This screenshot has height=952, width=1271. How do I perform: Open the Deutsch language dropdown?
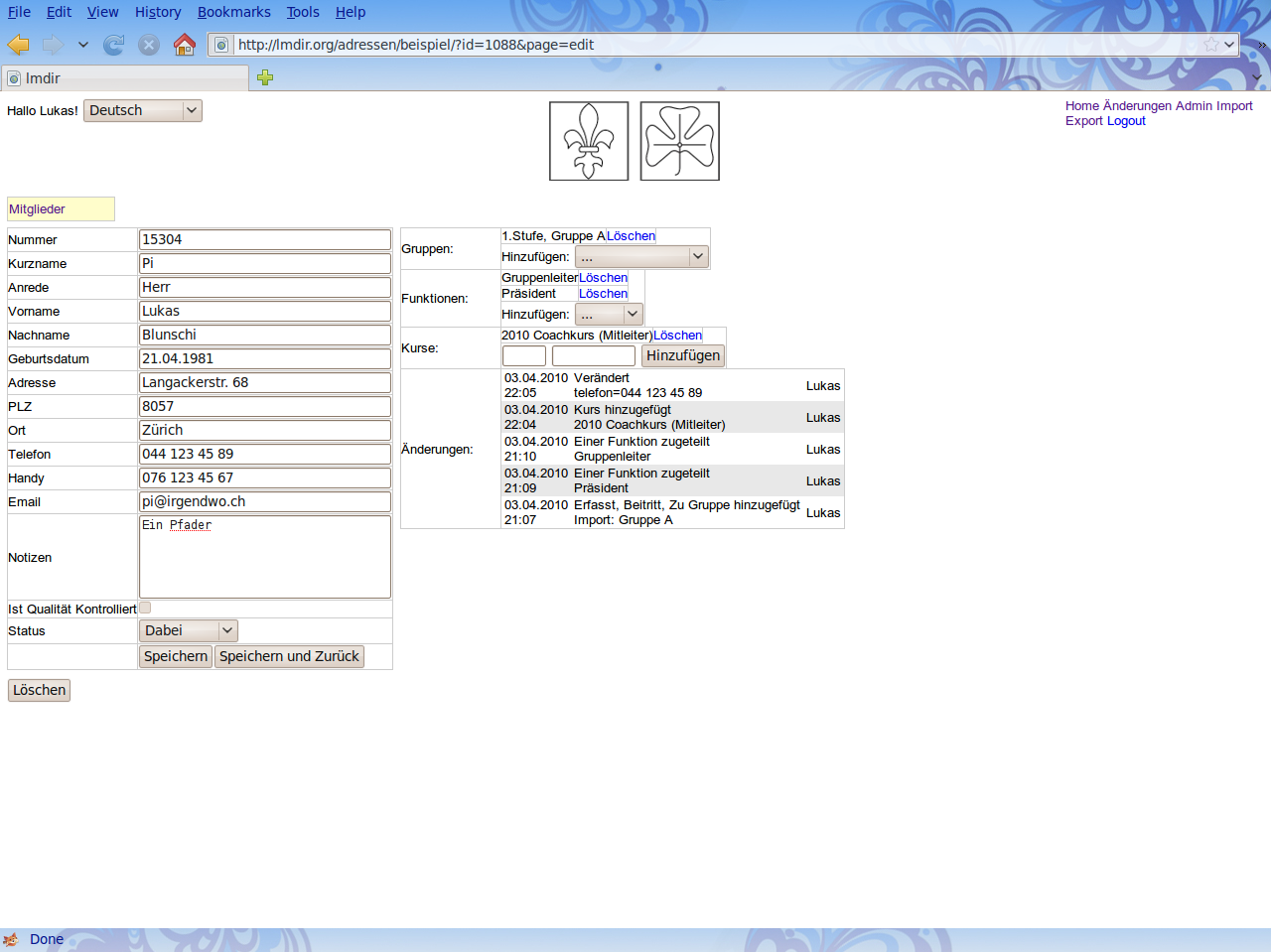(143, 110)
